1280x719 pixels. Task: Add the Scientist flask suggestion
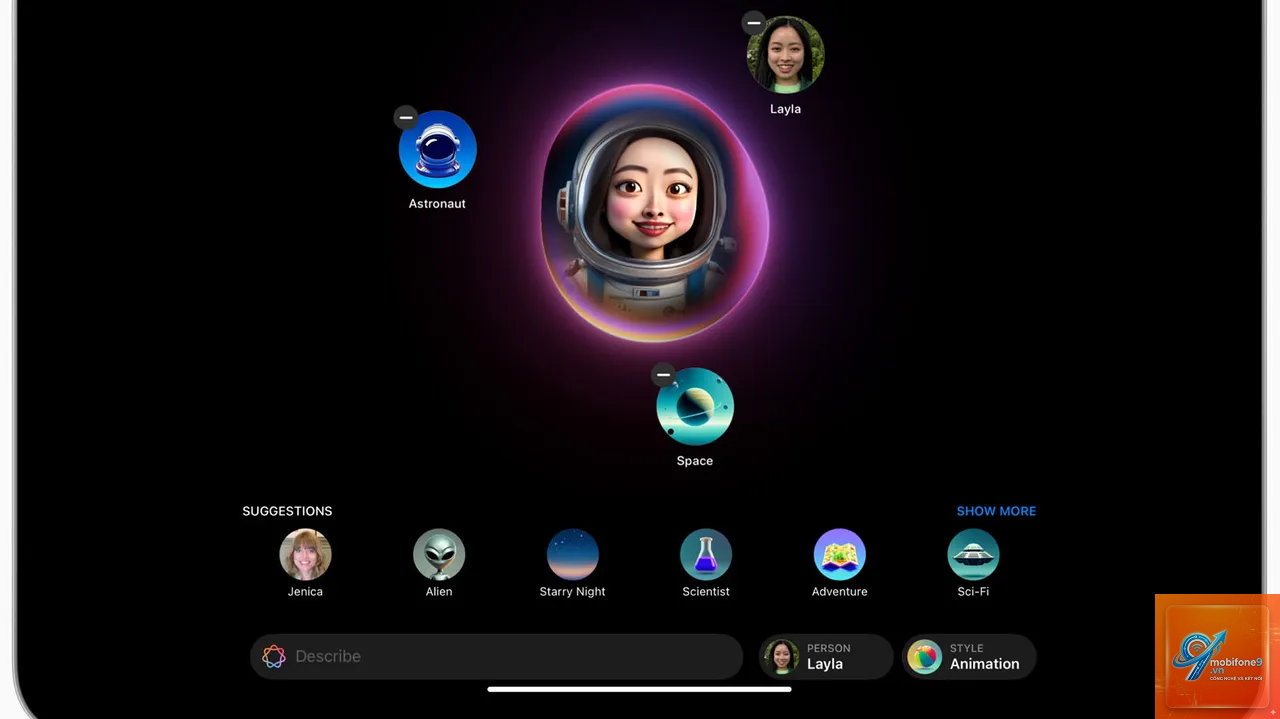(706, 555)
